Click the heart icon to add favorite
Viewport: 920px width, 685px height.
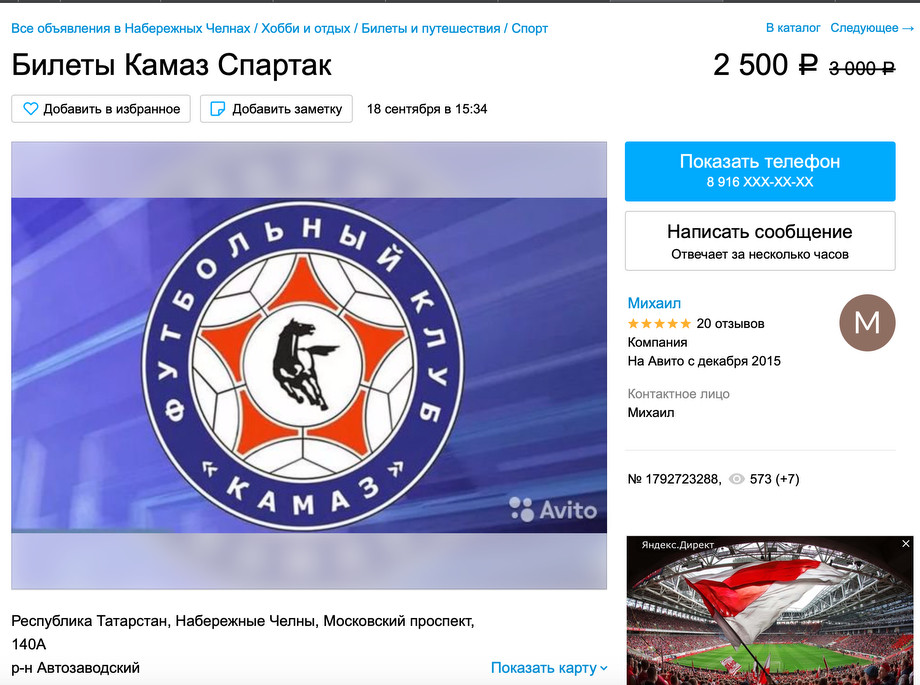tap(31, 109)
